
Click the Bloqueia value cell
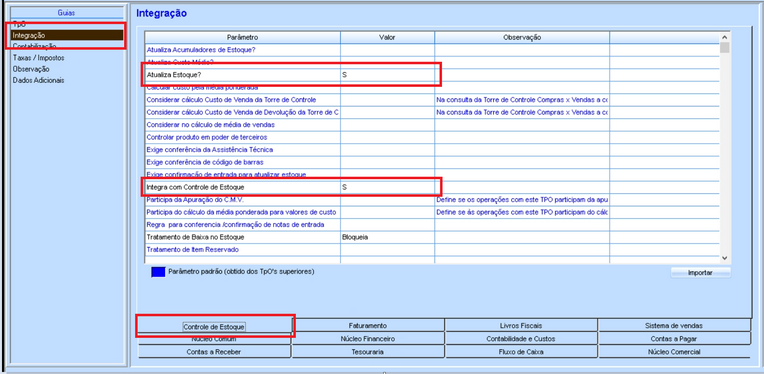(387, 237)
